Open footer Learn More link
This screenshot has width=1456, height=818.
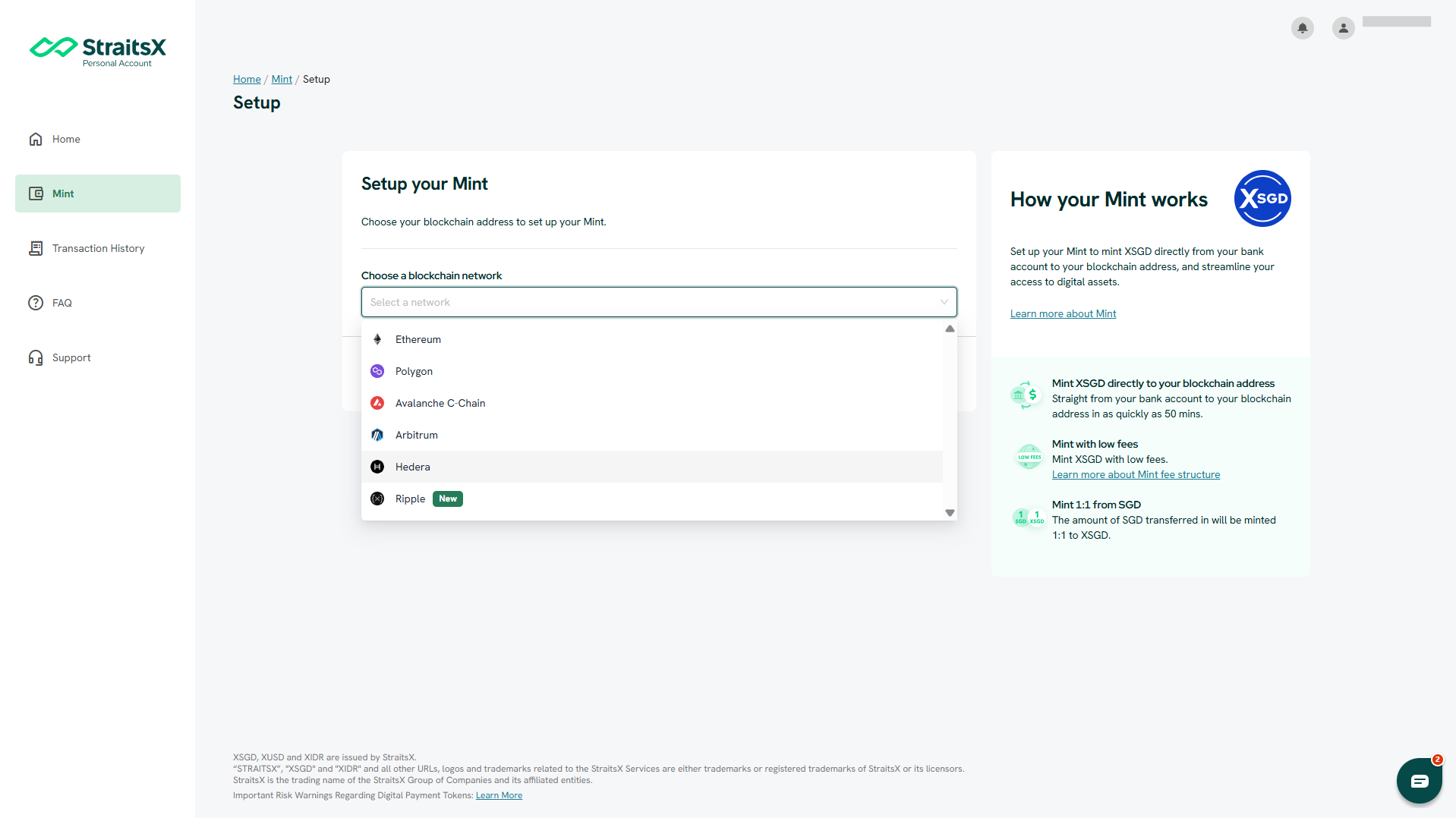pos(499,795)
